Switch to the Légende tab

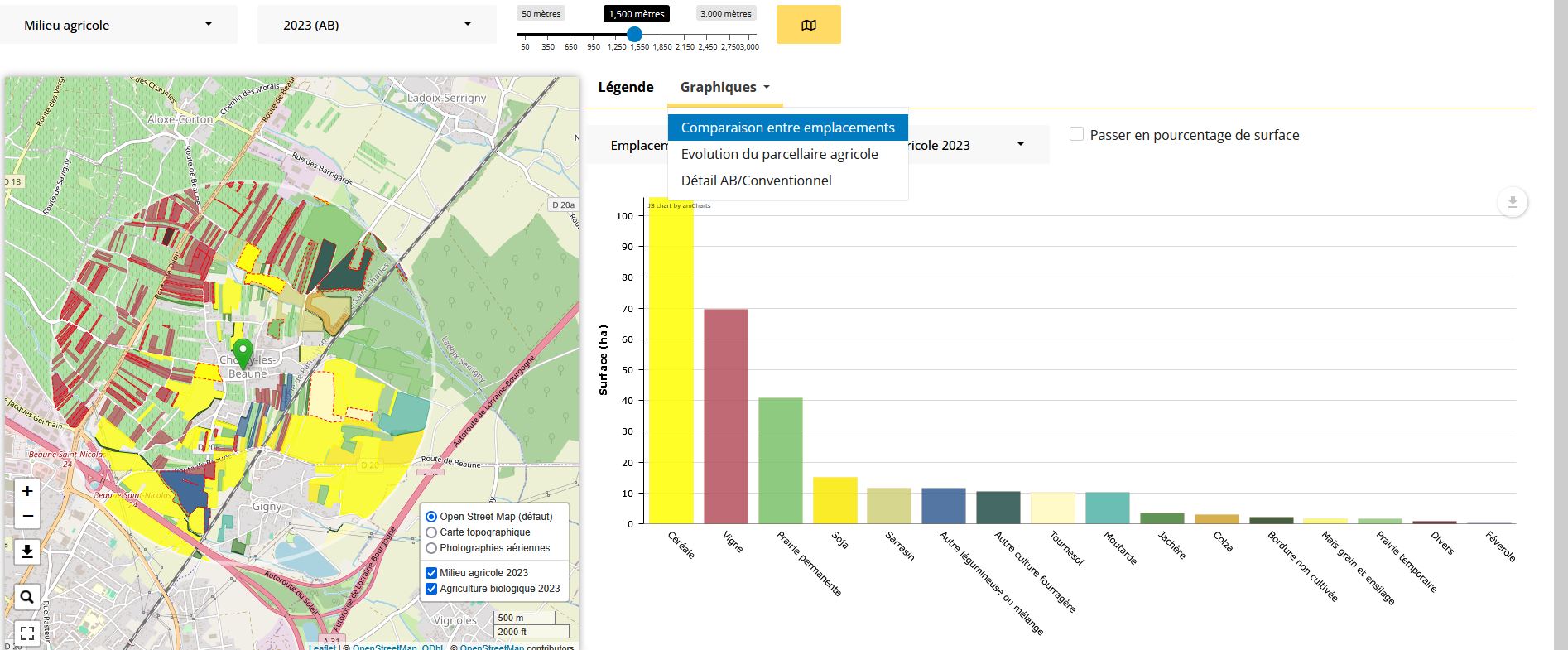coord(626,87)
